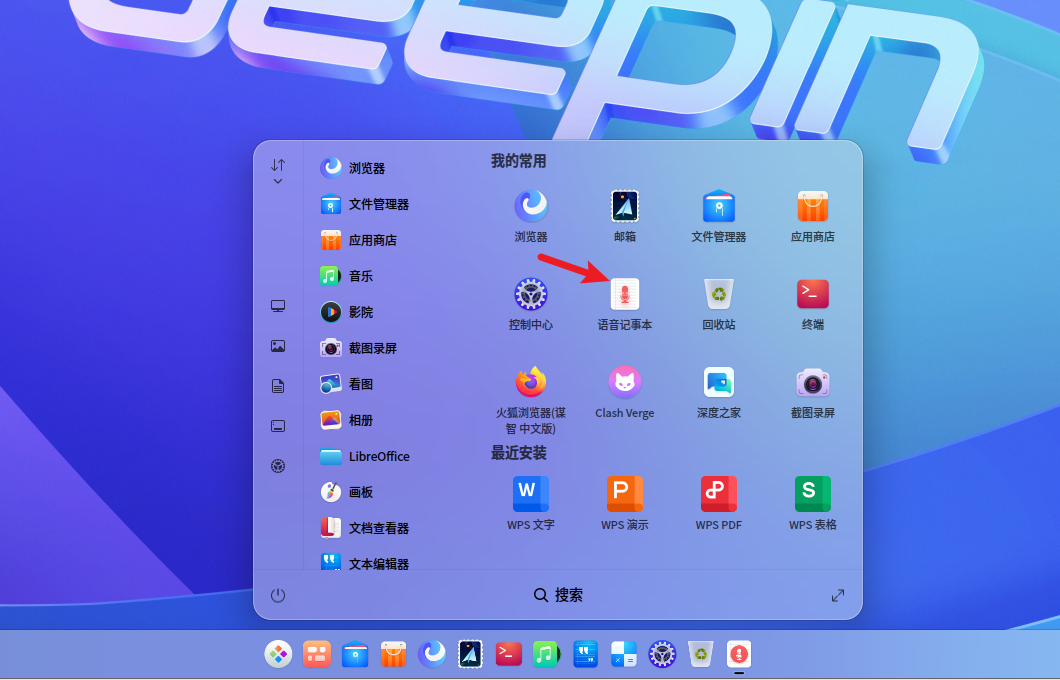Open pictures folder from launcher sidebar
Image resolution: width=1060 pixels, height=680 pixels.
click(278, 346)
